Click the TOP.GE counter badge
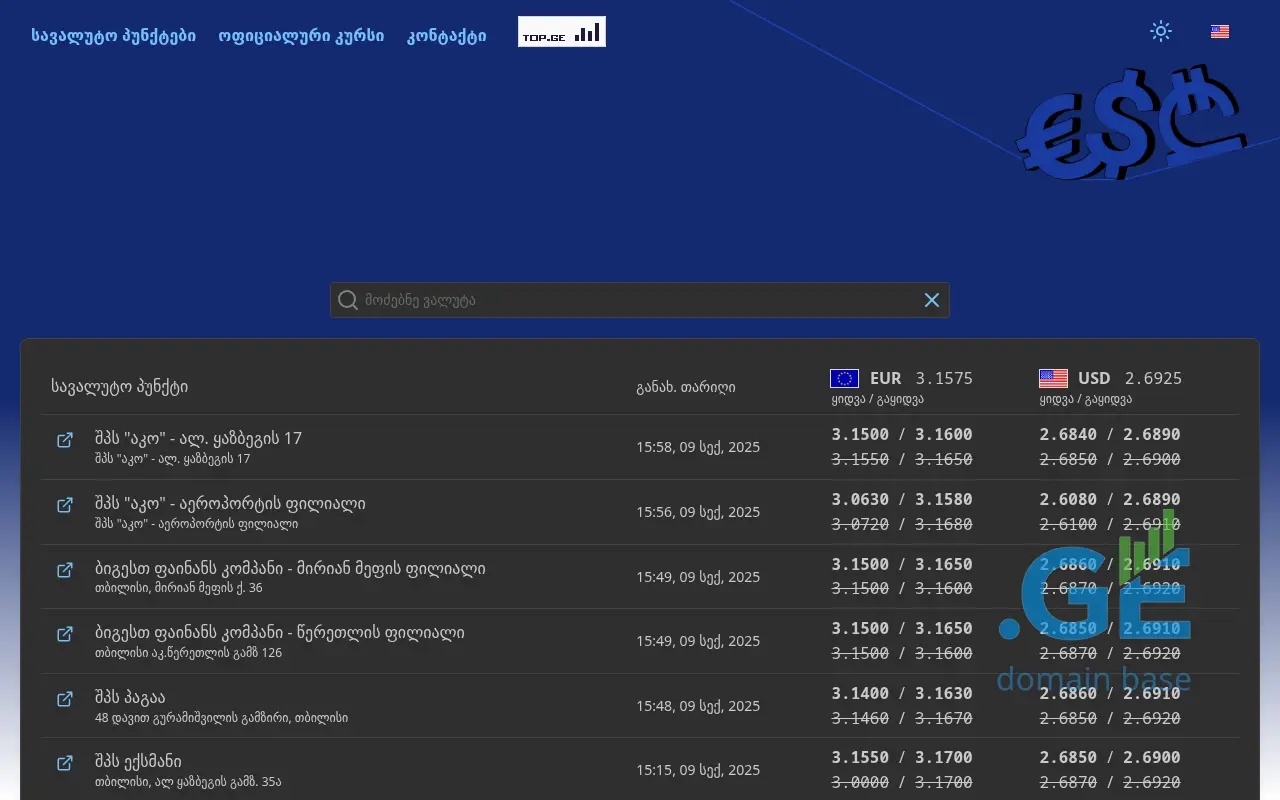 tap(561, 32)
